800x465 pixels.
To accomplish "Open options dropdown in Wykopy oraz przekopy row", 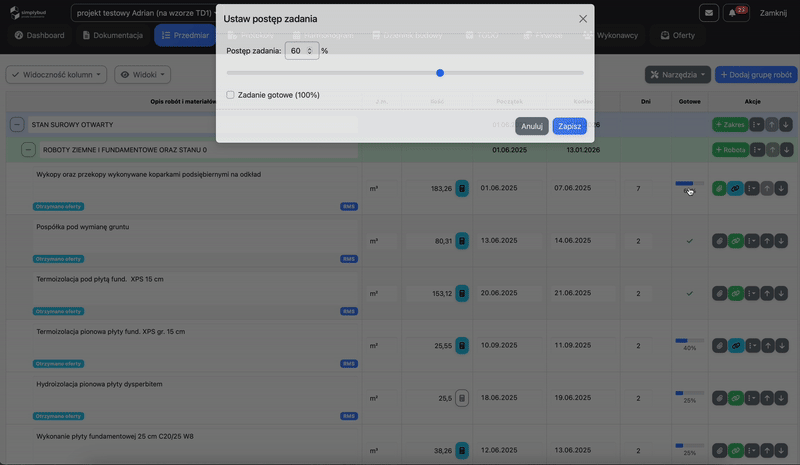I will click(x=752, y=188).
